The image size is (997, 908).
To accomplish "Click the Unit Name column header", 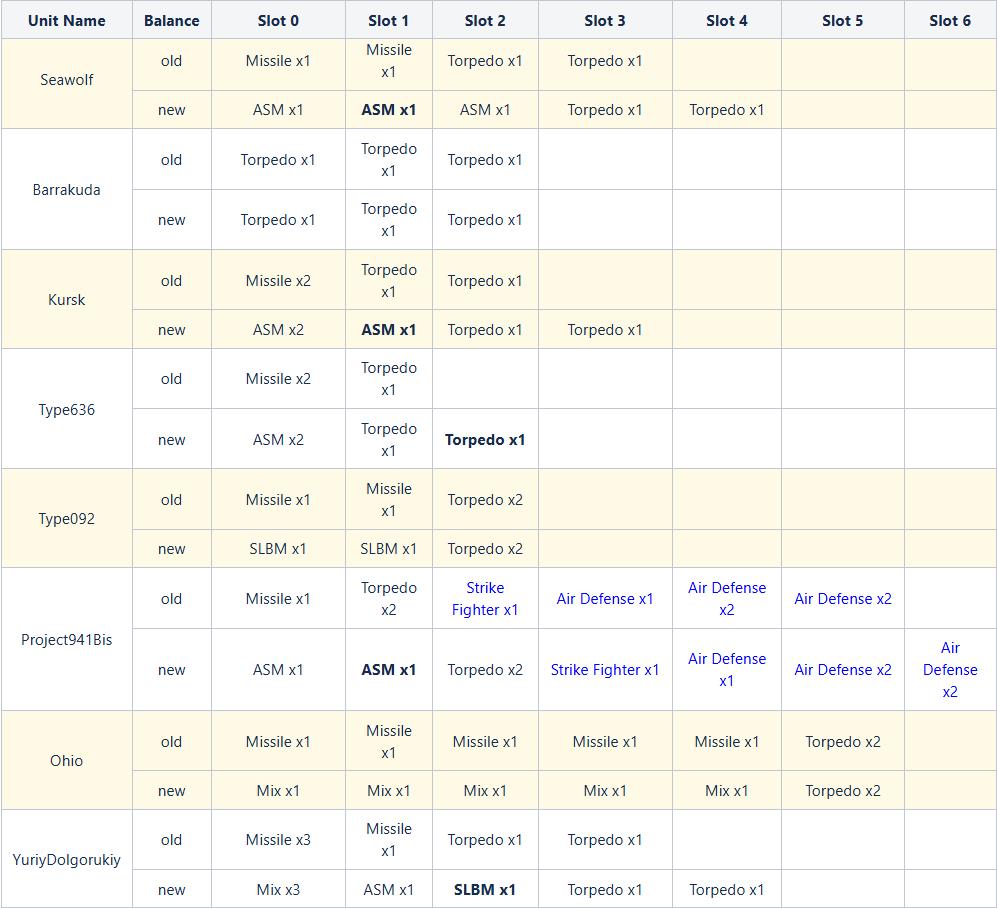I will coord(67,20).
